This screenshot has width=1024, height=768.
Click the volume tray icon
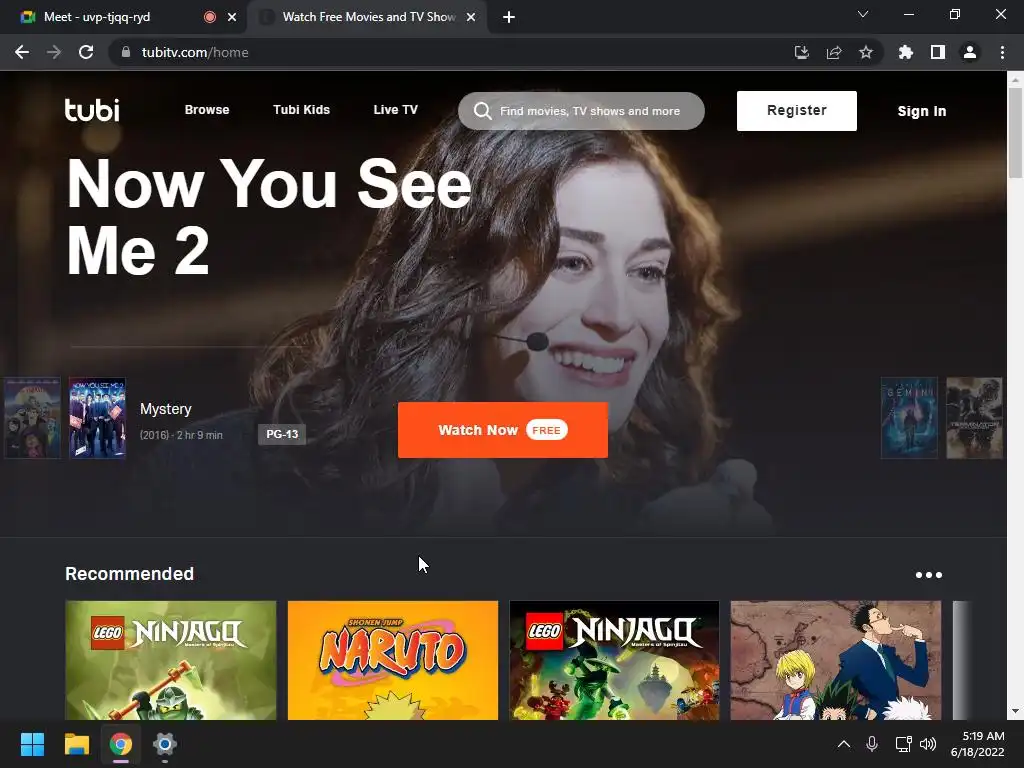(x=927, y=744)
